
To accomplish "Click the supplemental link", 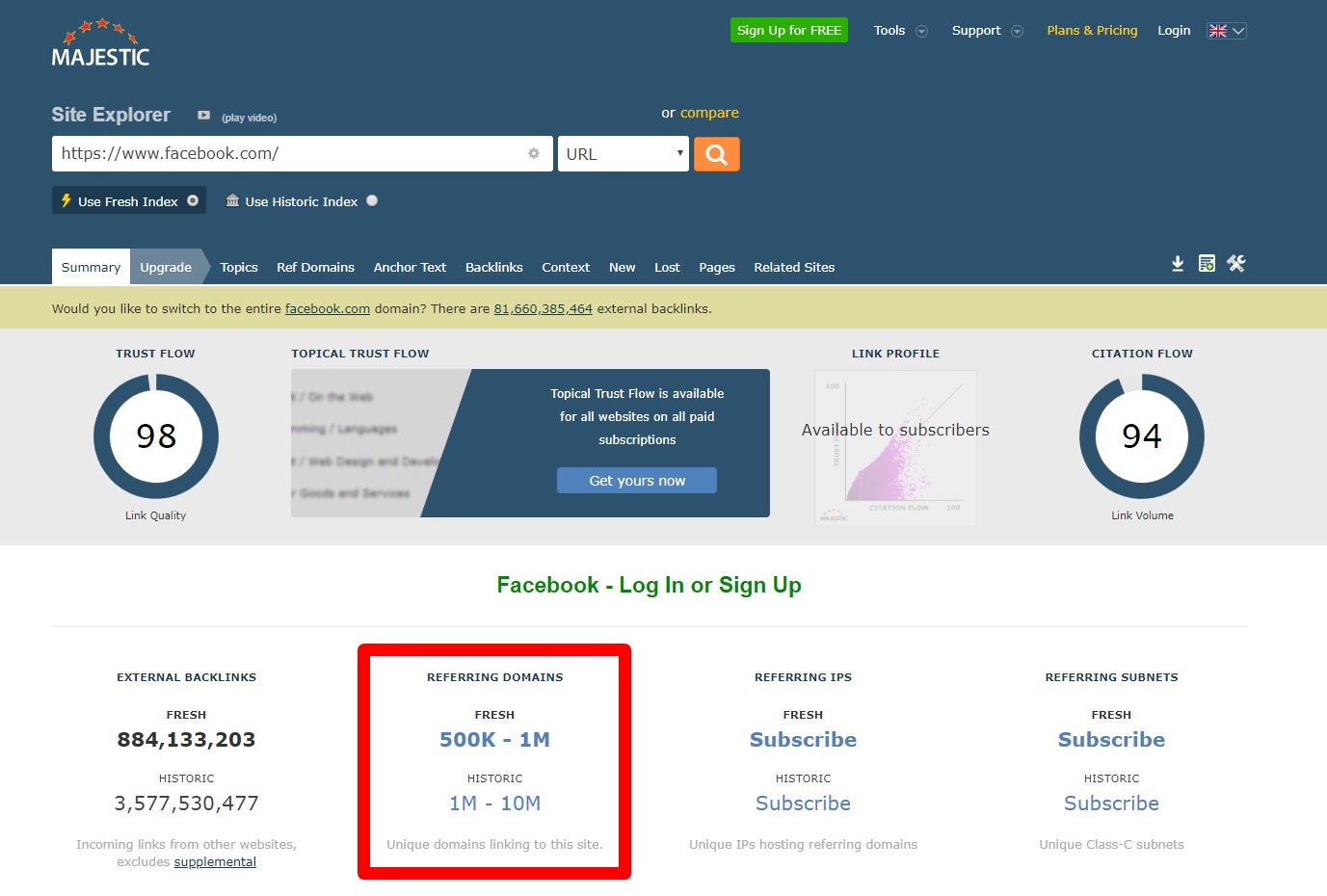I will pyautogui.click(x=215, y=861).
